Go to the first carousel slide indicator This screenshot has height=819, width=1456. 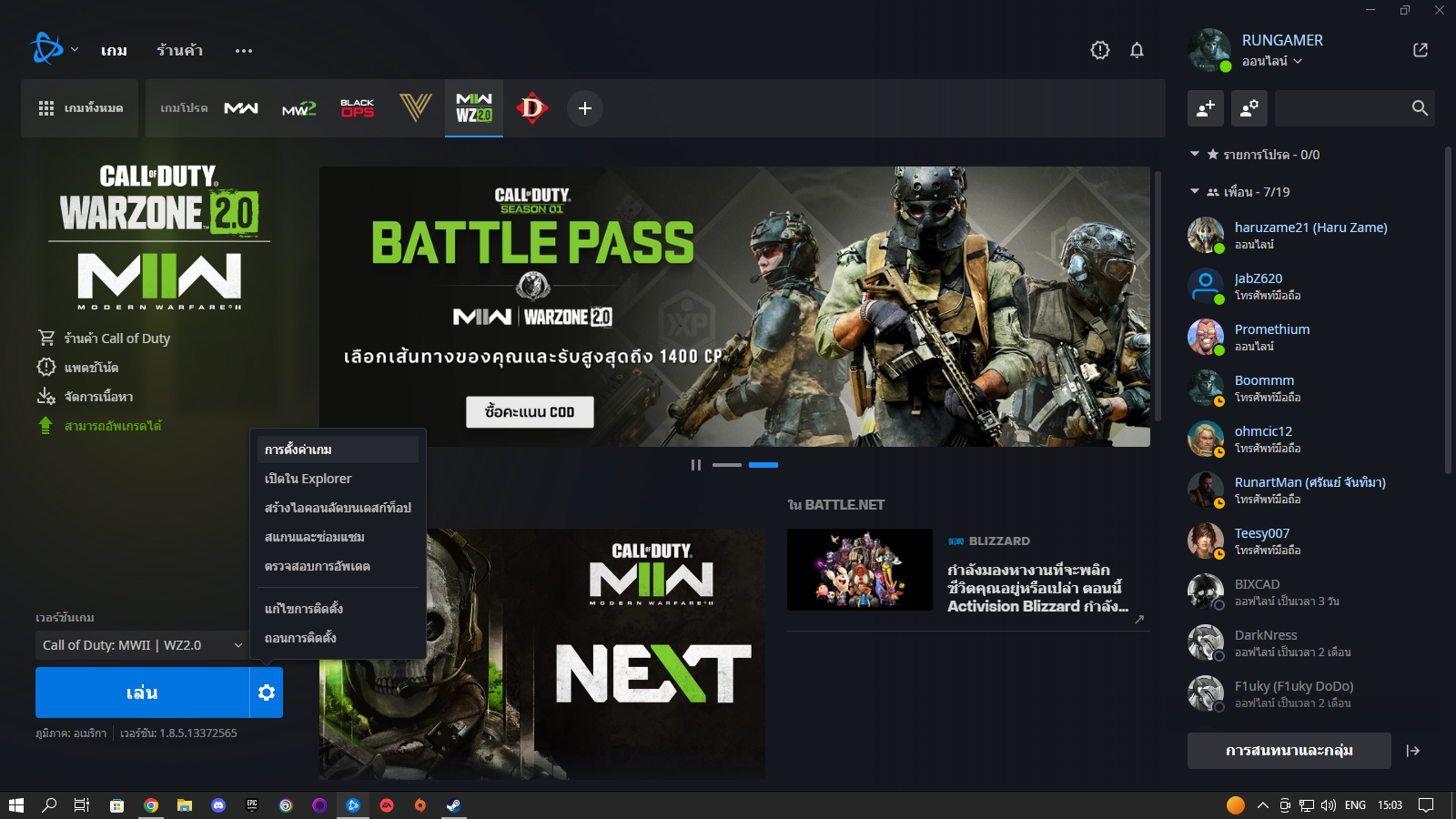click(x=727, y=465)
